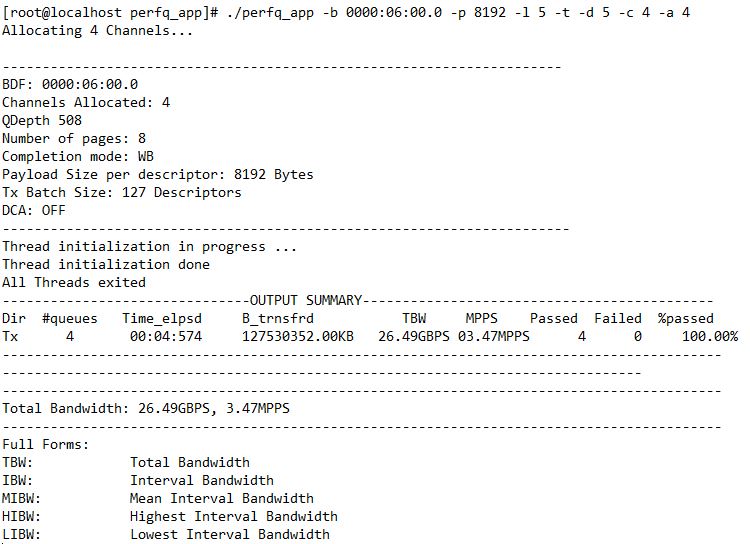Click the "Full Forms:" label
The width and height of the screenshot is (750, 544).
[x=46, y=444]
